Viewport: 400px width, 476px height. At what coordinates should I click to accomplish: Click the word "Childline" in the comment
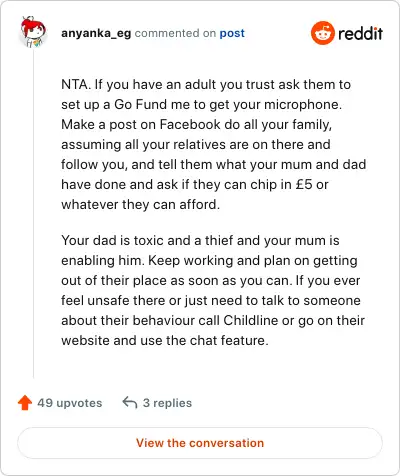(x=251, y=320)
